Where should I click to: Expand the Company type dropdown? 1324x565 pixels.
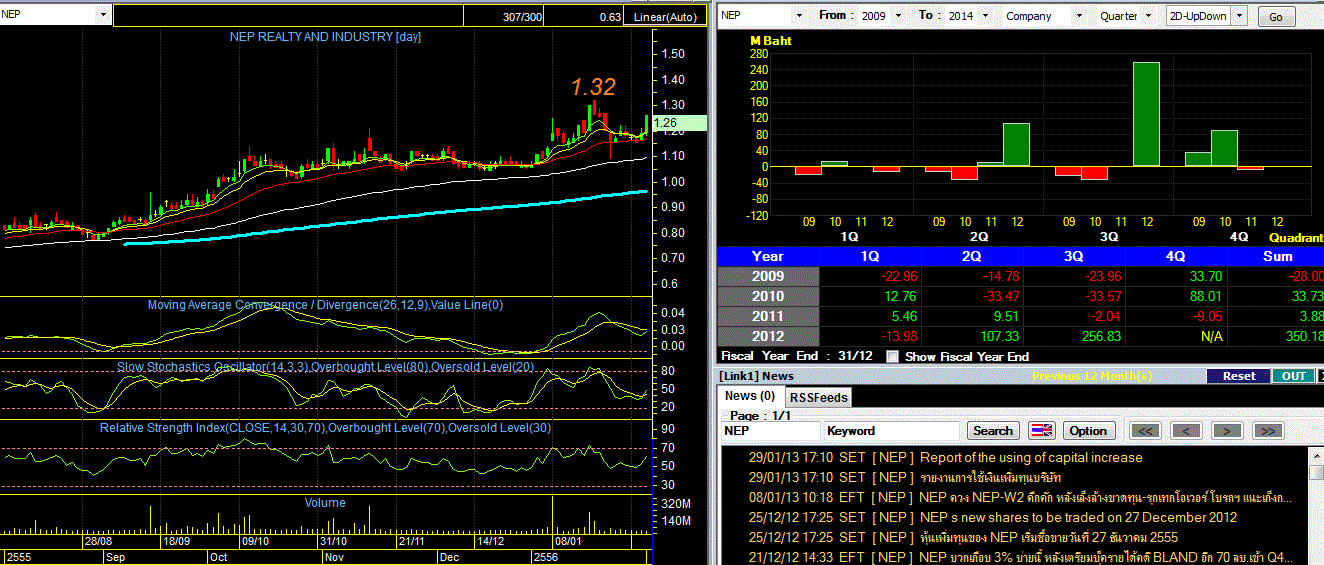click(x=1078, y=16)
